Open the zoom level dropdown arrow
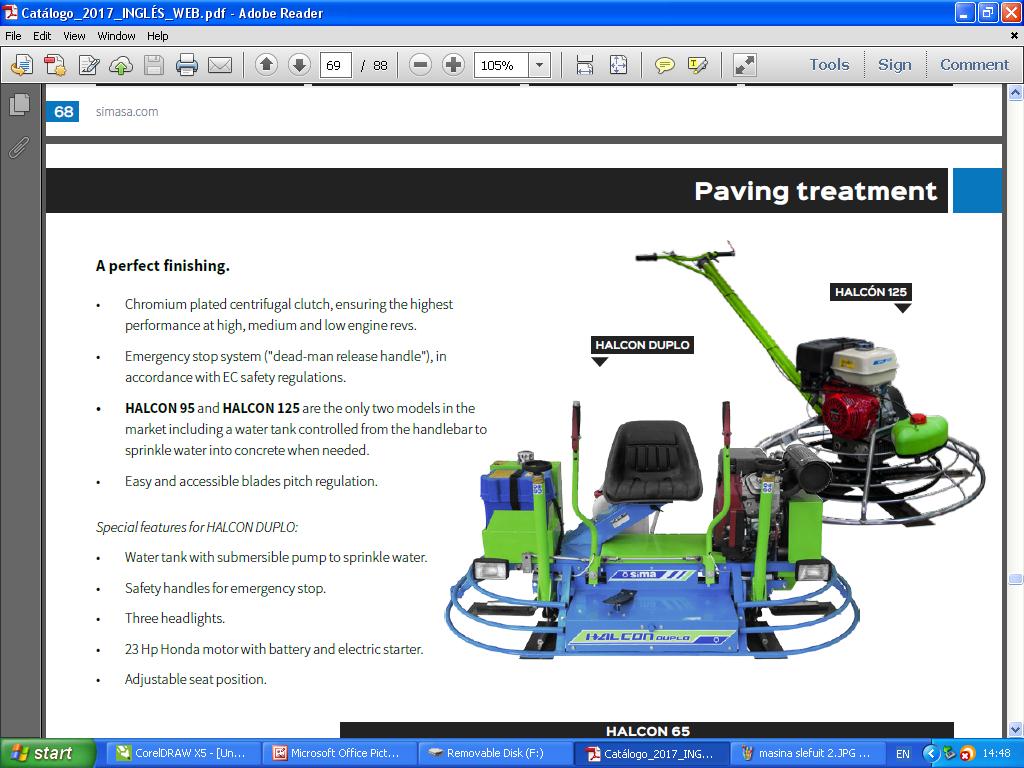Image resolution: width=1024 pixels, height=768 pixels. click(539, 65)
